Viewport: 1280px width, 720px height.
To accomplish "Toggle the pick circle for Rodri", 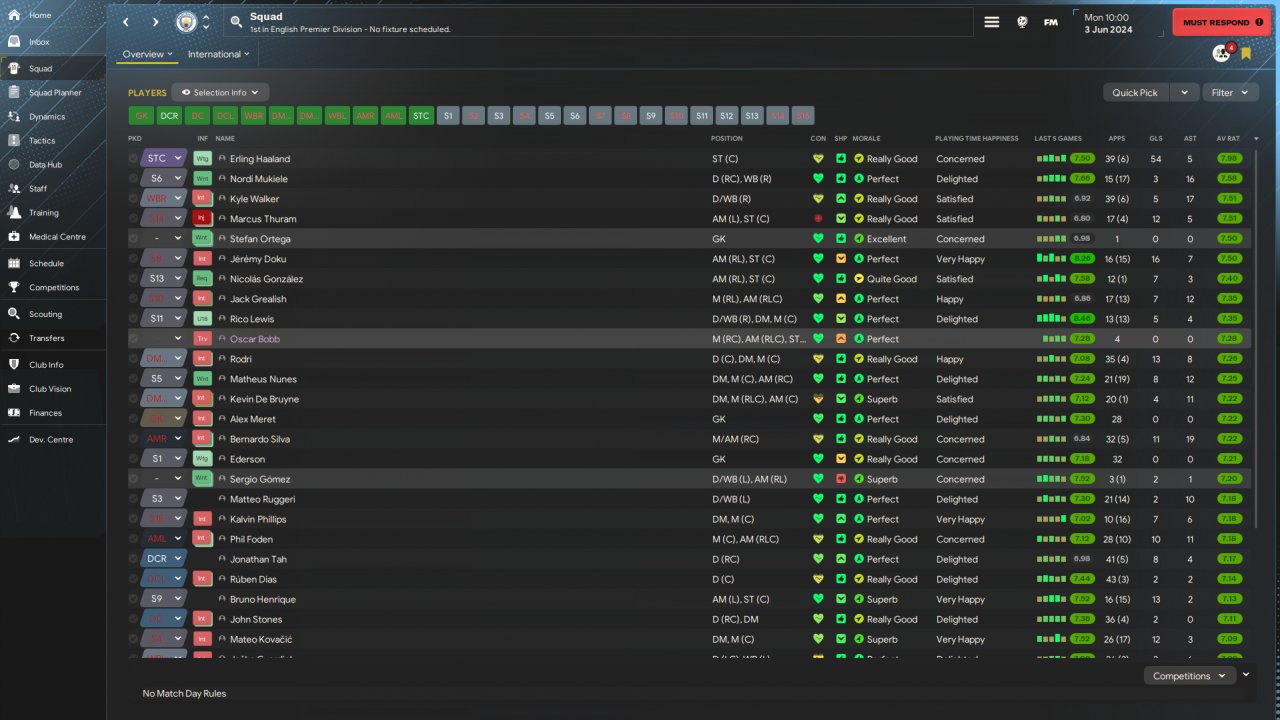I will tap(133, 358).
